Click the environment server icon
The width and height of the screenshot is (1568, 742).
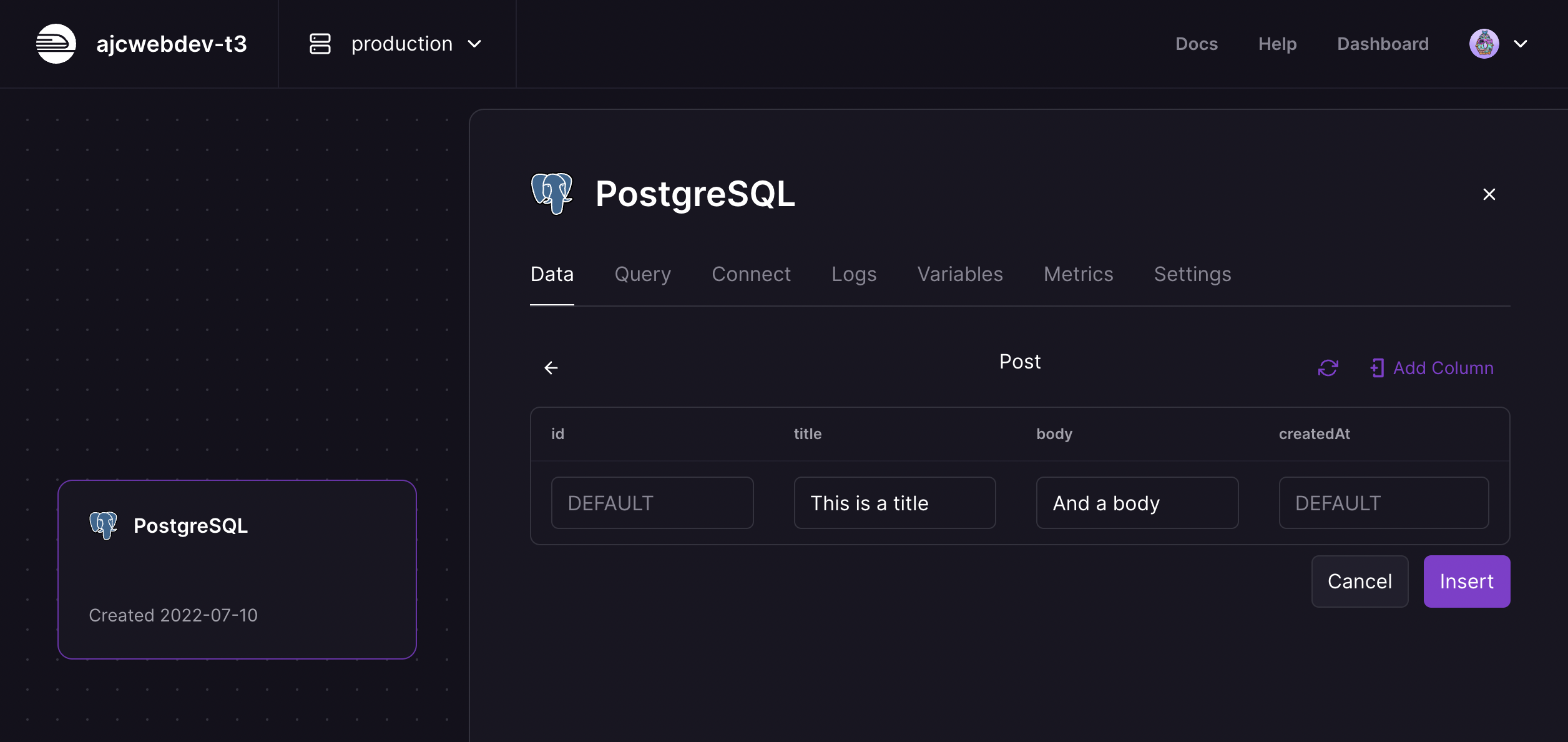(320, 44)
